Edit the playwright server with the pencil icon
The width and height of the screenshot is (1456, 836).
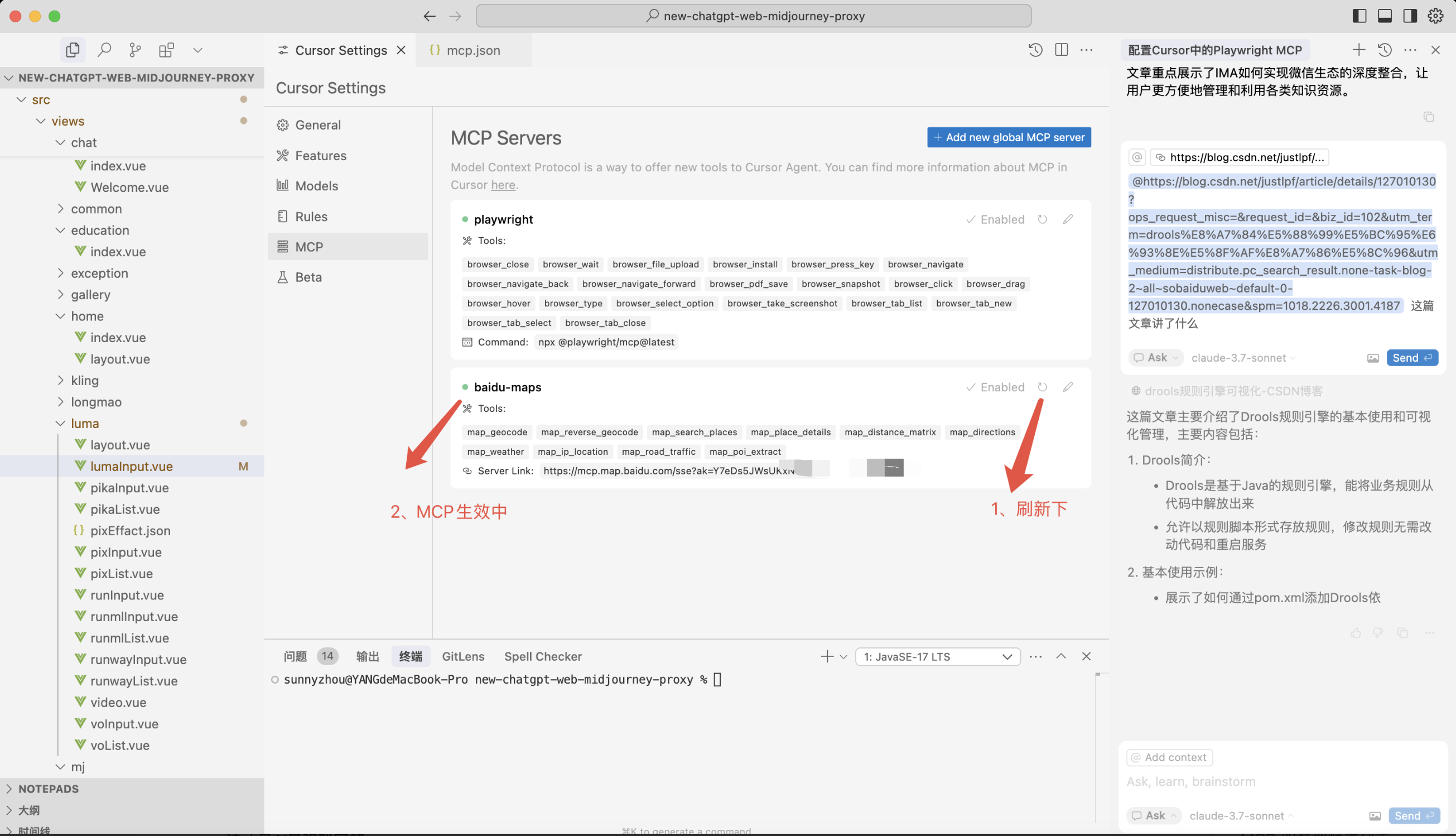point(1068,219)
